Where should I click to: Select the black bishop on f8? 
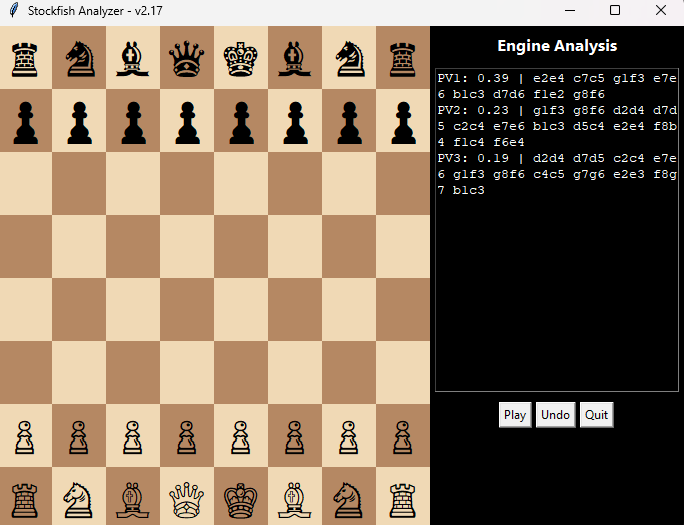(x=294, y=59)
